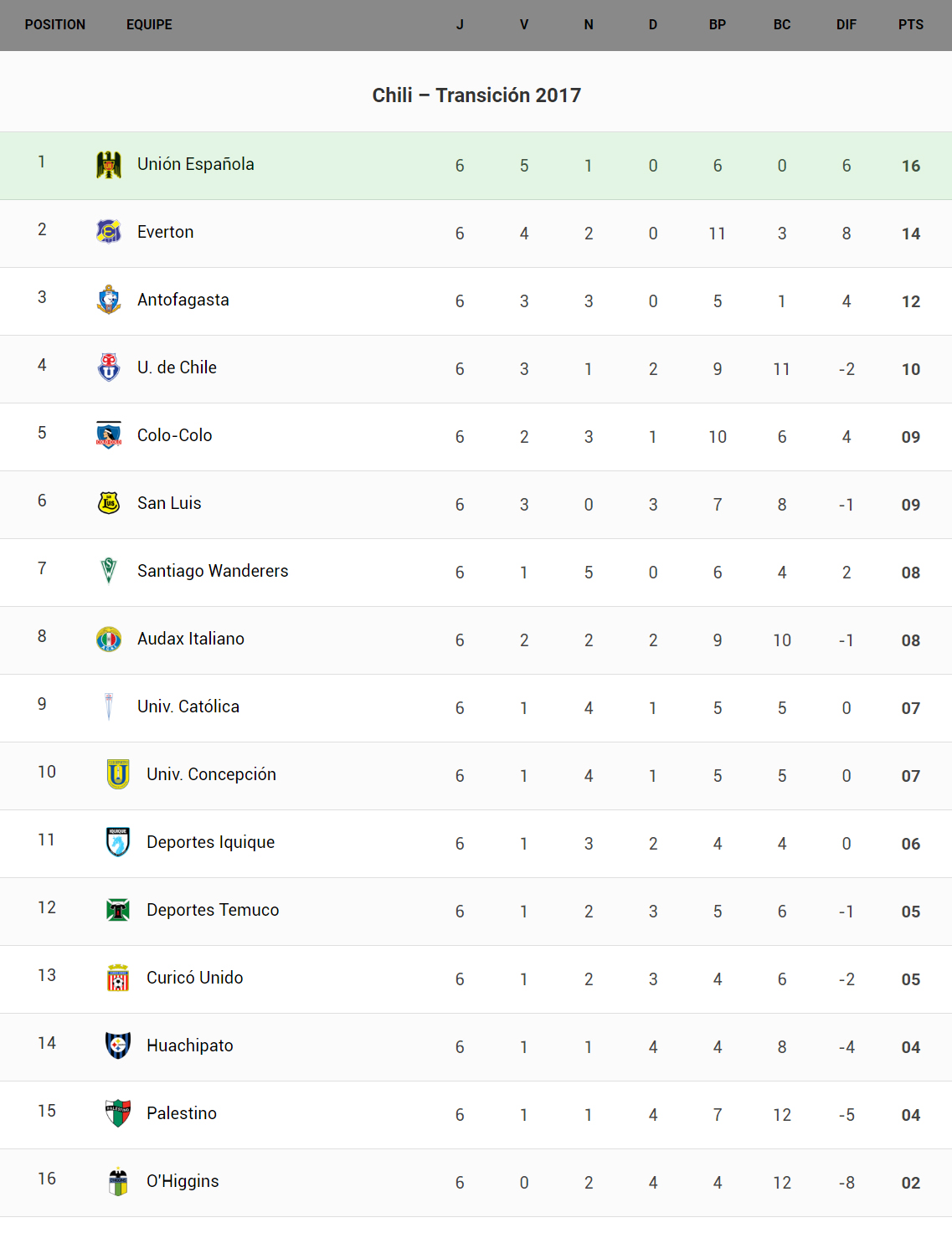Click the Audax Italiano round badge
952x1233 pixels.
click(109, 639)
